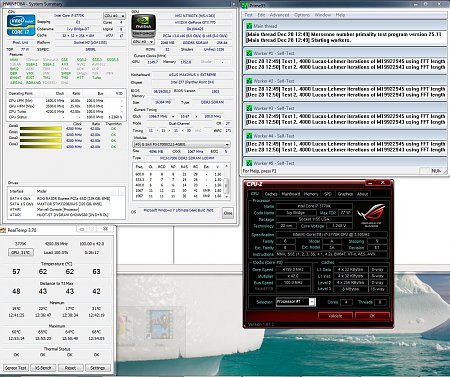Open the CPU #0 selector dropdown in HWiNFO
The width and height of the screenshot is (450, 377).
(114, 16)
